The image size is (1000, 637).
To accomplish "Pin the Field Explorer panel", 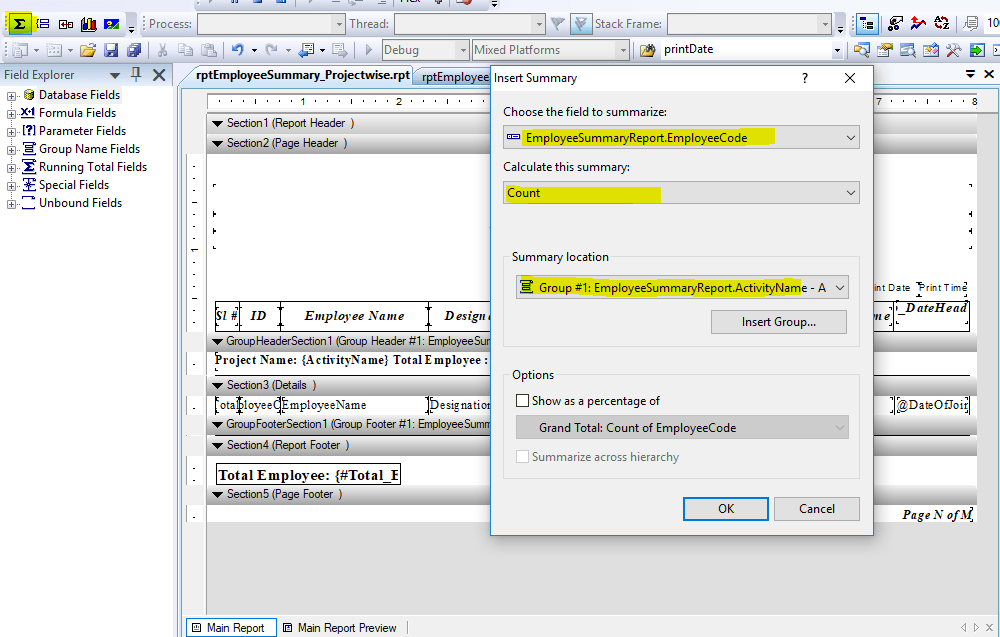I will click(137, 74).
